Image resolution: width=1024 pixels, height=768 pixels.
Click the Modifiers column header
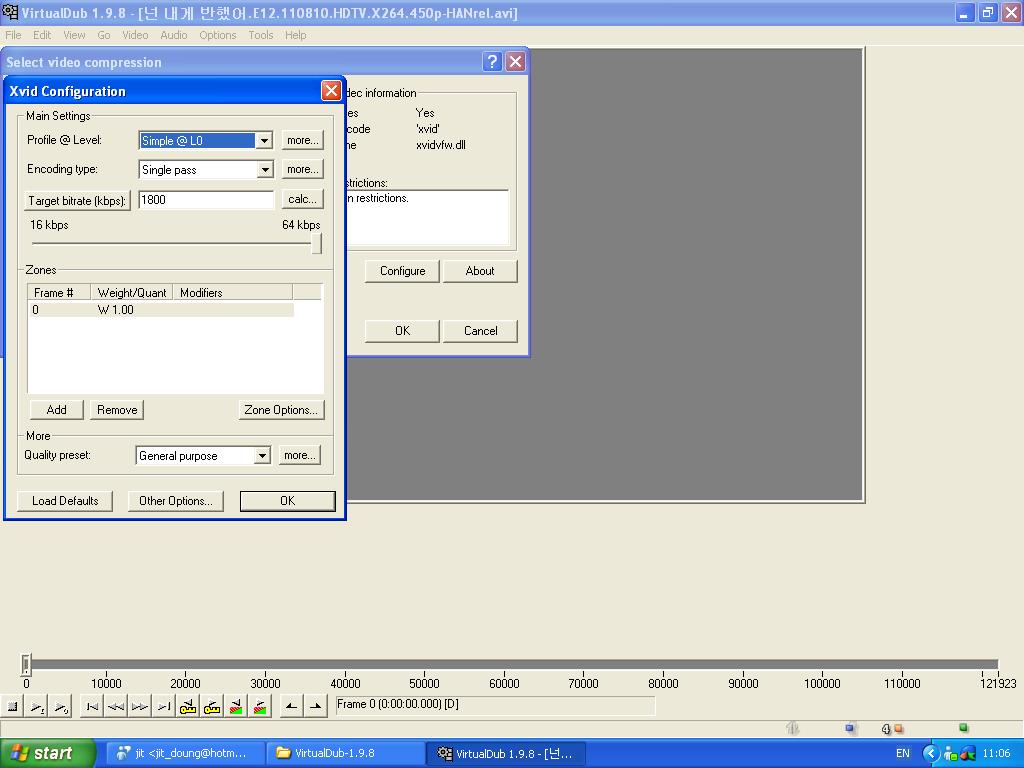[x=232, y=293]
